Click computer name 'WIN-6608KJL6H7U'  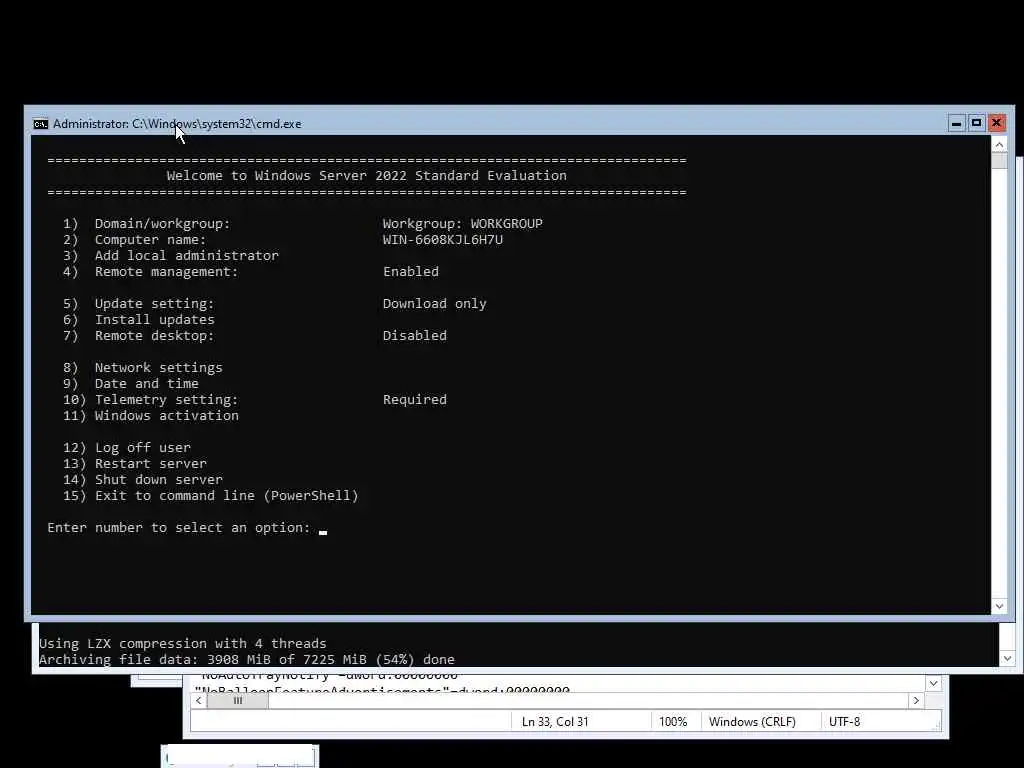click(x=443, y=240)
